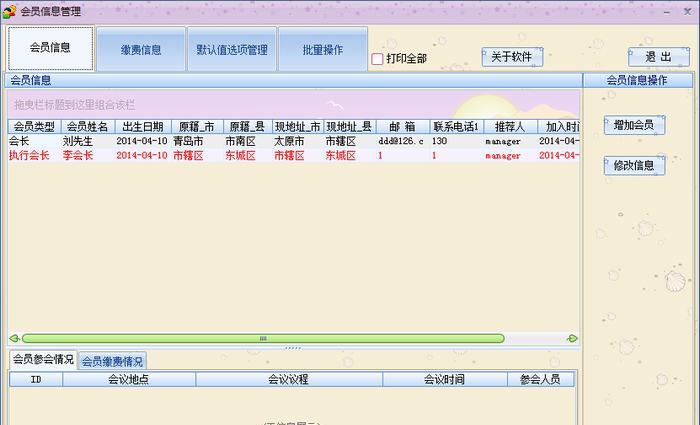Click the ID column header in the lower table
The height and width of the screenshot is (425, 700).
(x=36, y=379)
